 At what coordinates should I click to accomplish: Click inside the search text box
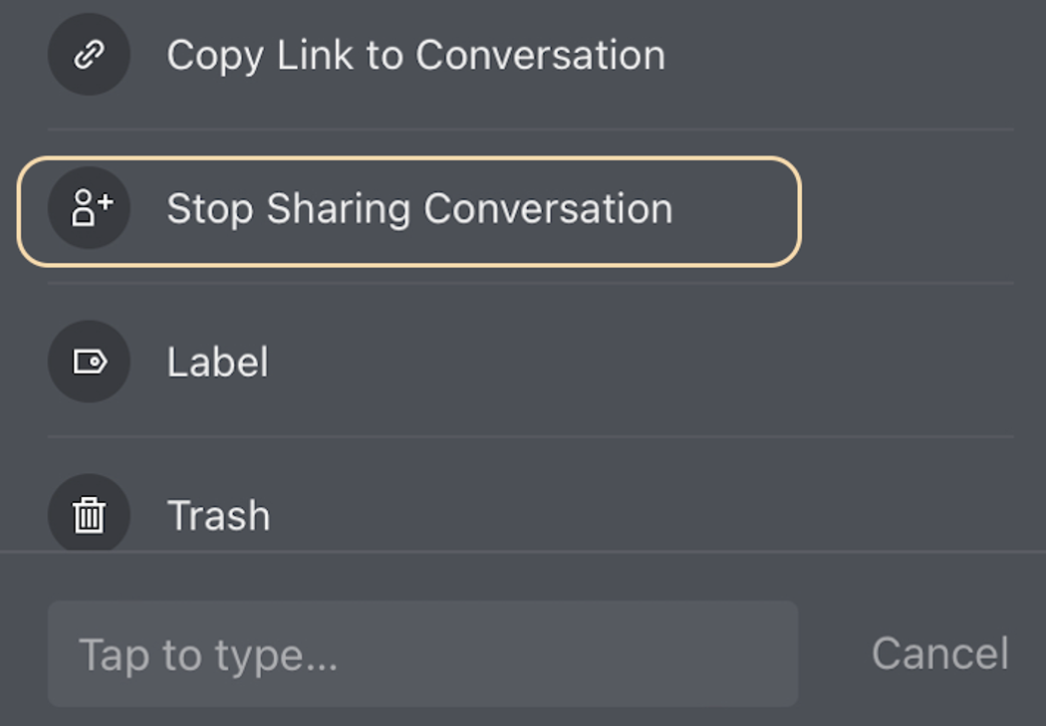423,654
